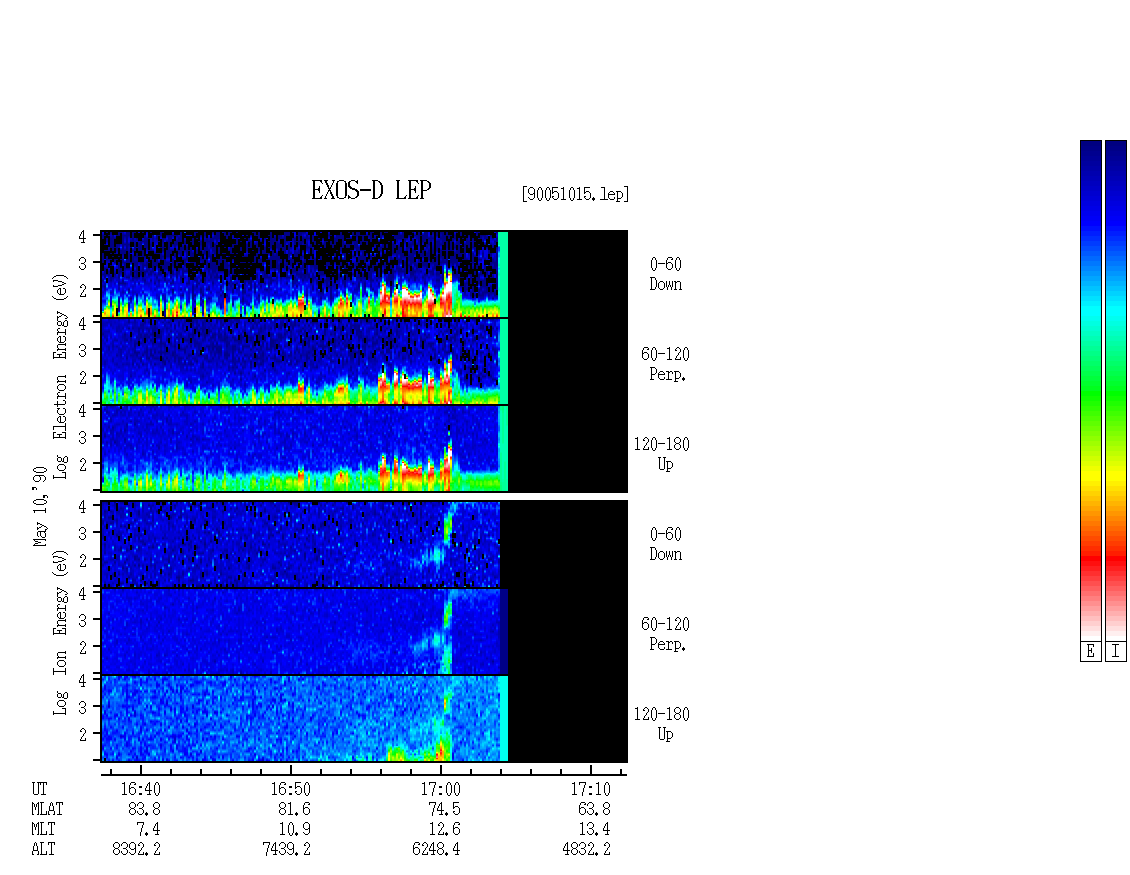
Task: Click the ion 0-60 Down spectrogram panel
Action: 364,544
